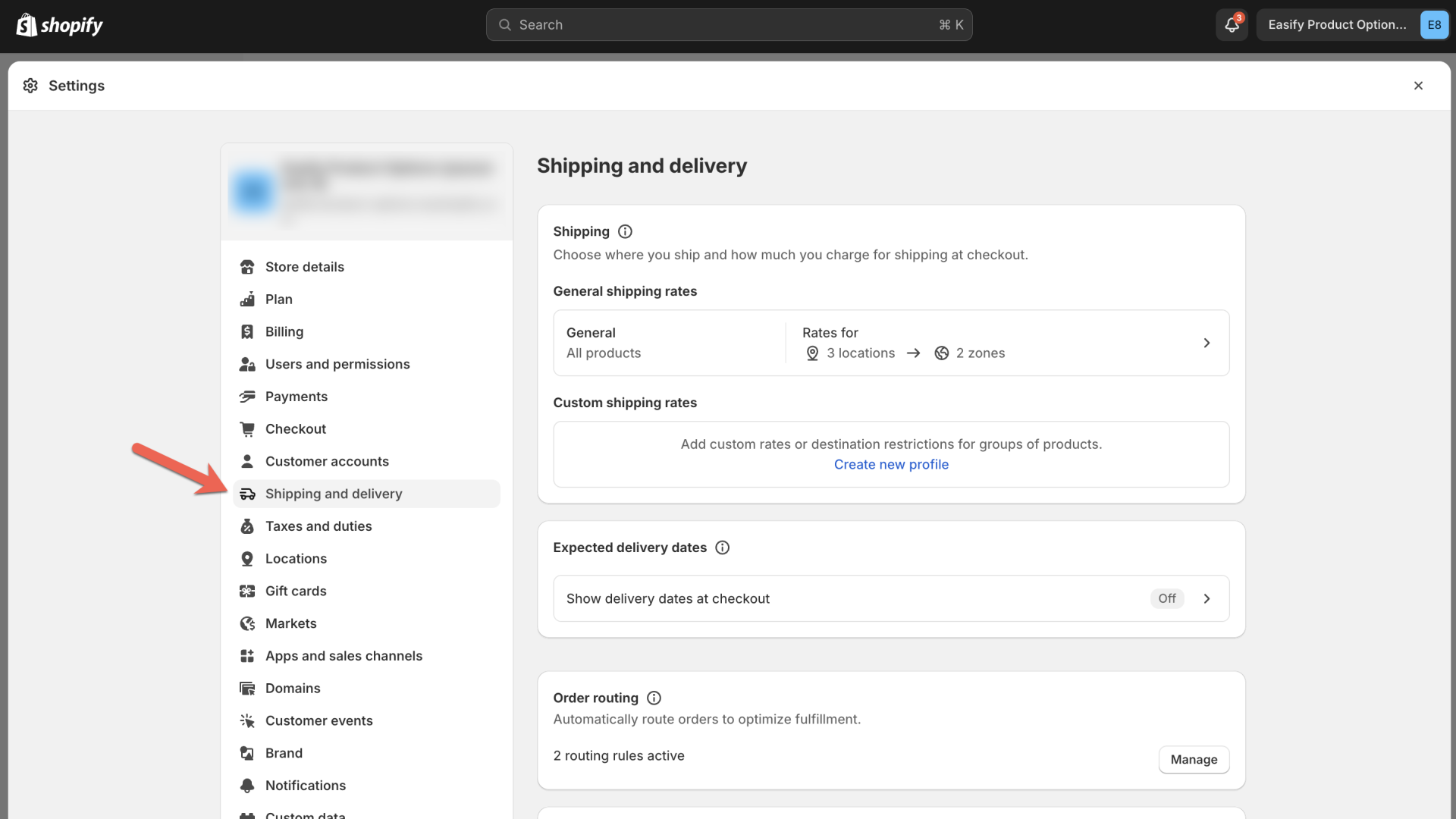This screenshot has width=1456, height=819.
Task: Open Apps and sales channels settings
Action: tap(344, 656)
